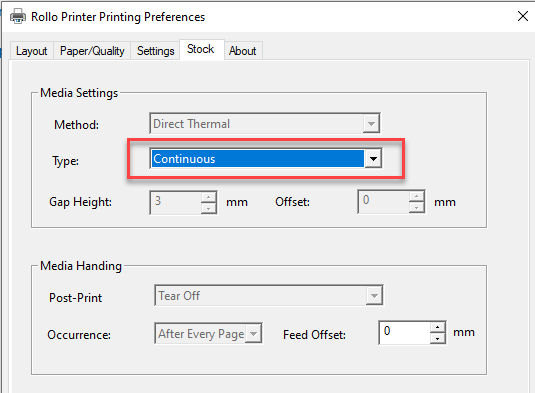
Task: Open the Occurrence dropdown arrow
Action: [254, 333]
